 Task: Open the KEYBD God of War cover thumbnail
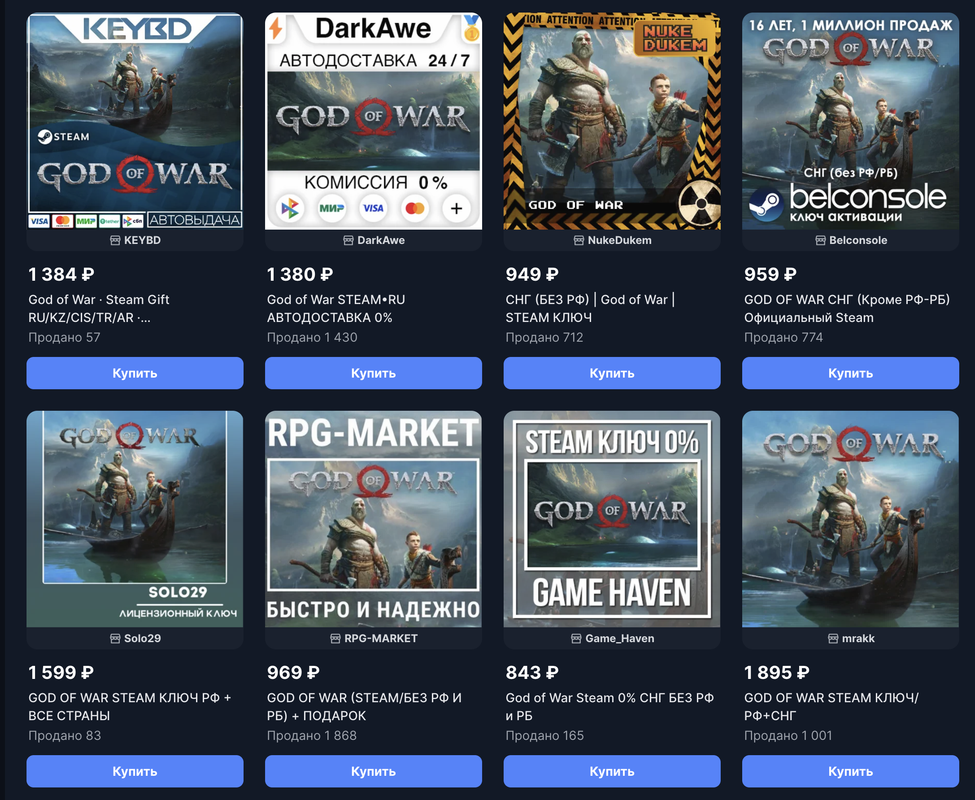[135, 121]
